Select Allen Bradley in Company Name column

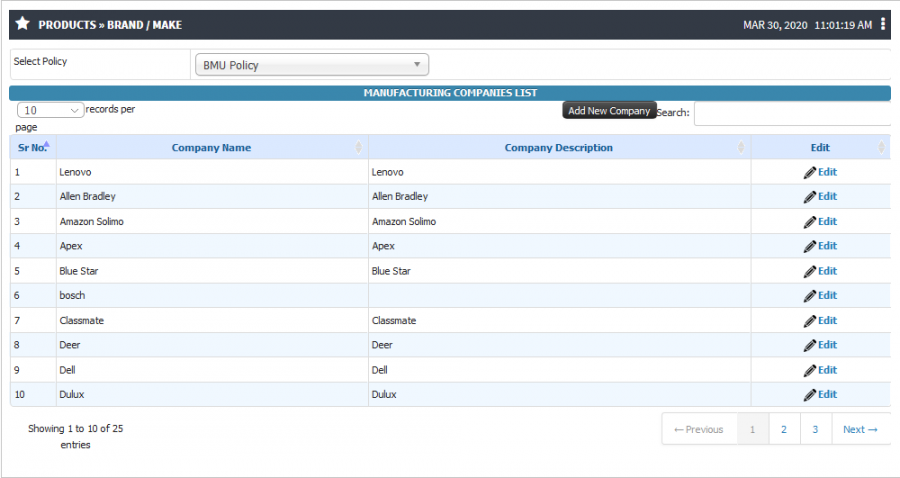point(87,196)
